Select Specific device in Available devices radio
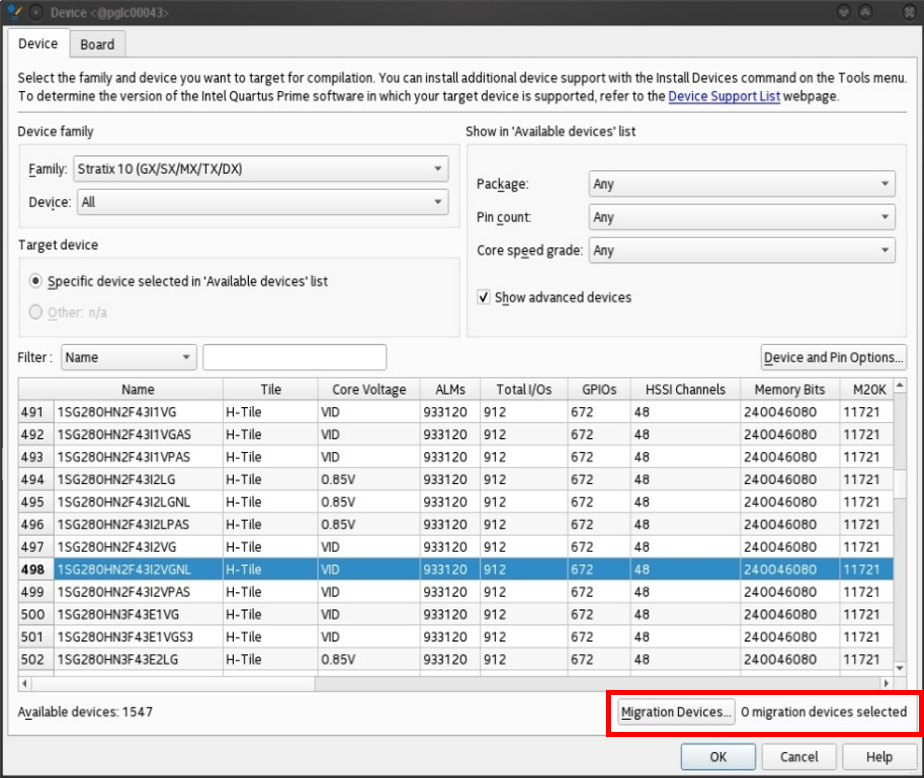 coord(37,282)
